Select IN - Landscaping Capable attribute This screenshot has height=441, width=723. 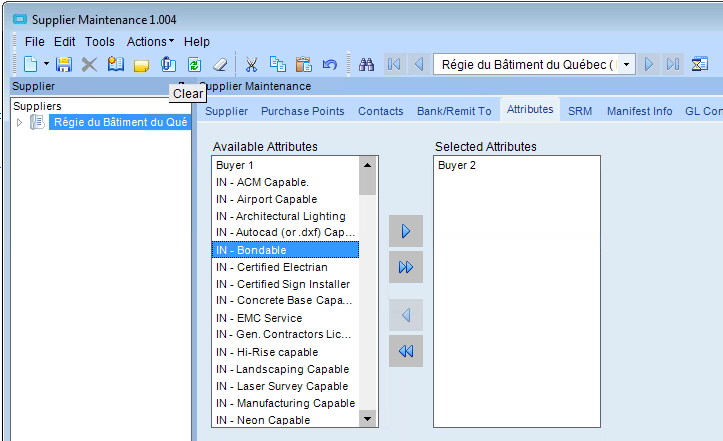pyautogui.click(x=285, y=369)
